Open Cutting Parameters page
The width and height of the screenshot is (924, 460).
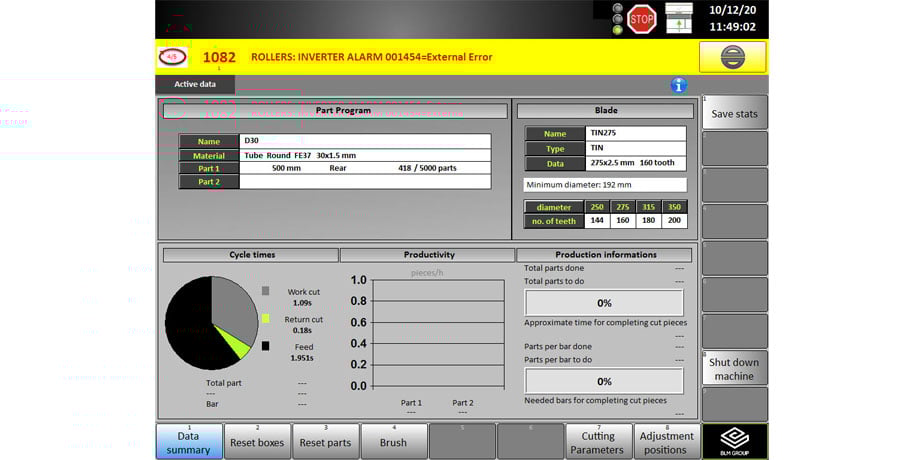click(598, 442)
